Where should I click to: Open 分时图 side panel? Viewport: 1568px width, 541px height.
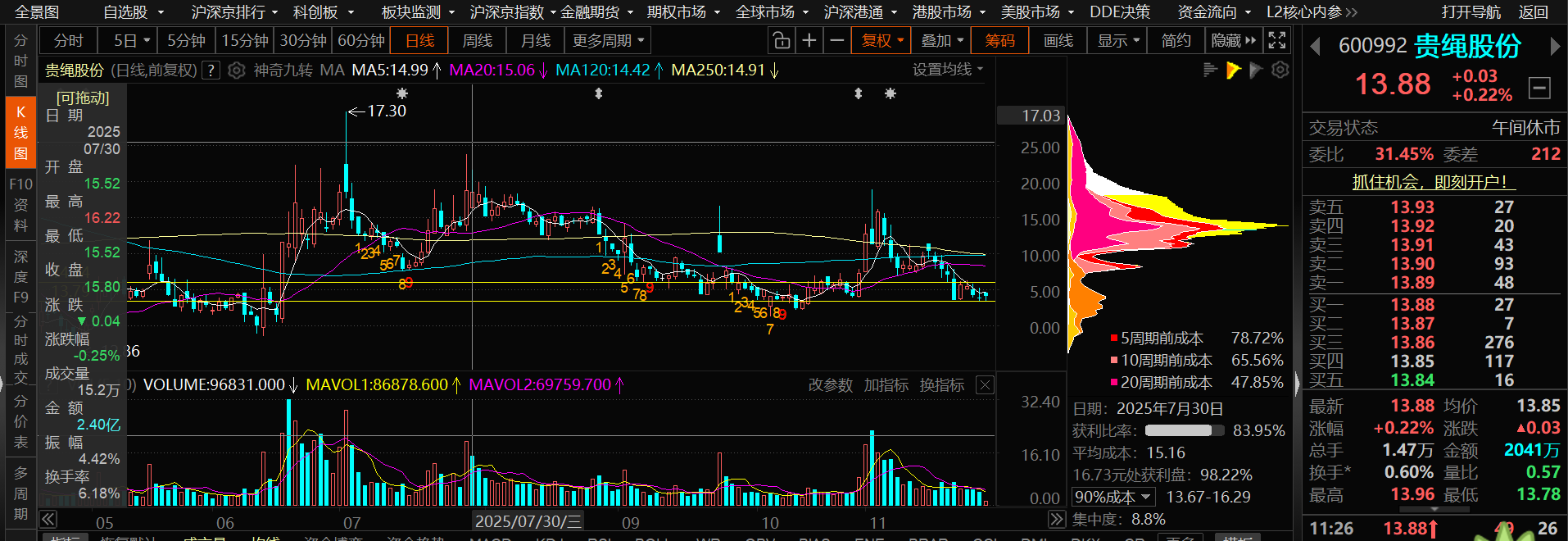coord(20,61)
